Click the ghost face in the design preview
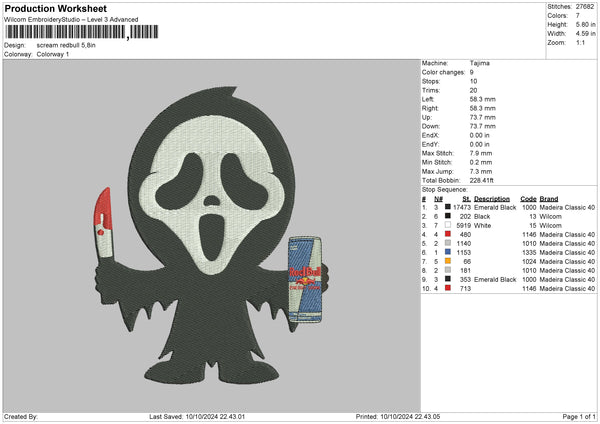600x424 pixels. [x=212, y=193]
